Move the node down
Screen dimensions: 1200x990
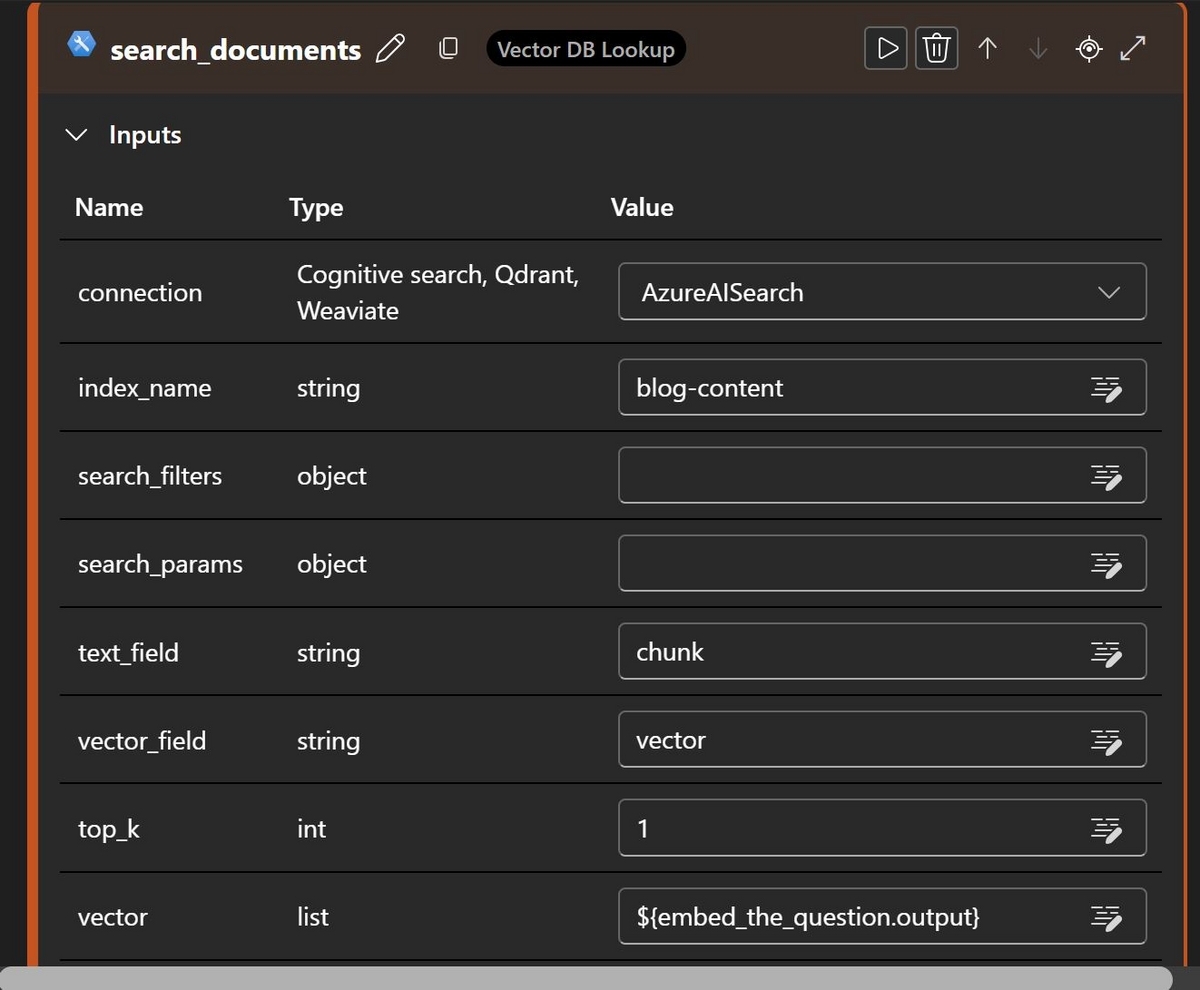(x=1038, y=48)
